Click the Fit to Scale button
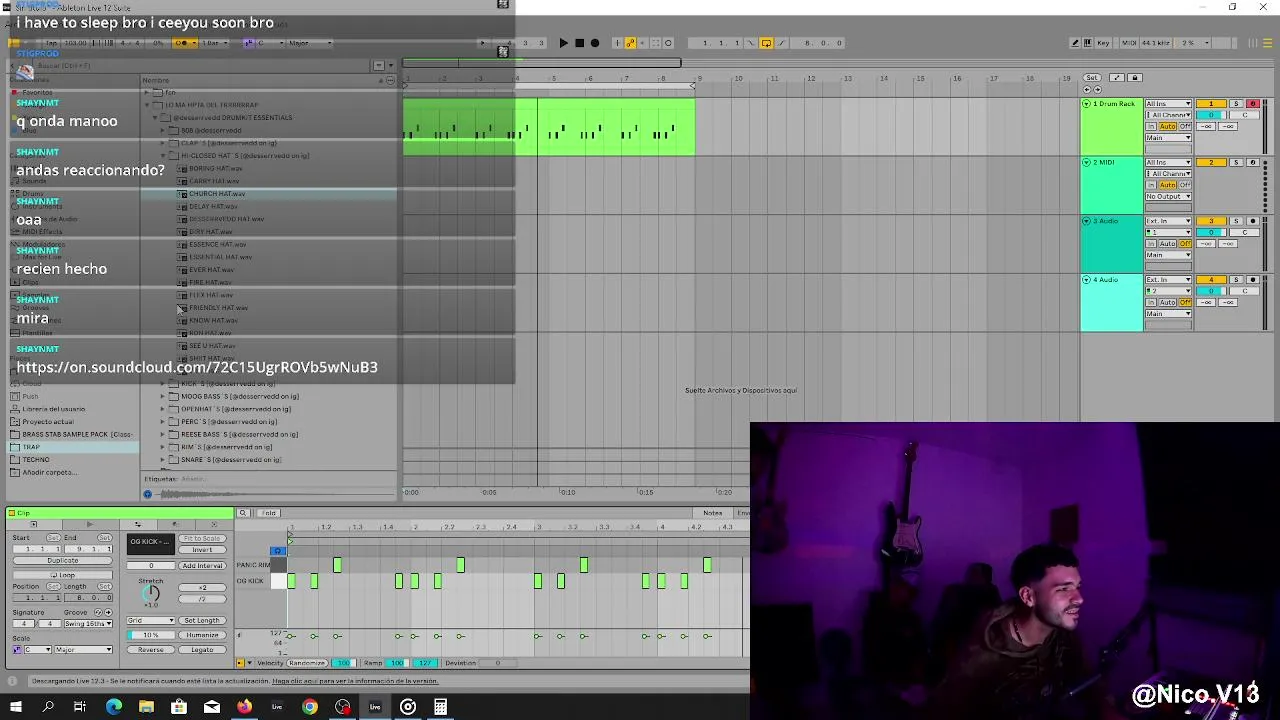Viewport: 1280px width, 720px height. coord(202,538)
